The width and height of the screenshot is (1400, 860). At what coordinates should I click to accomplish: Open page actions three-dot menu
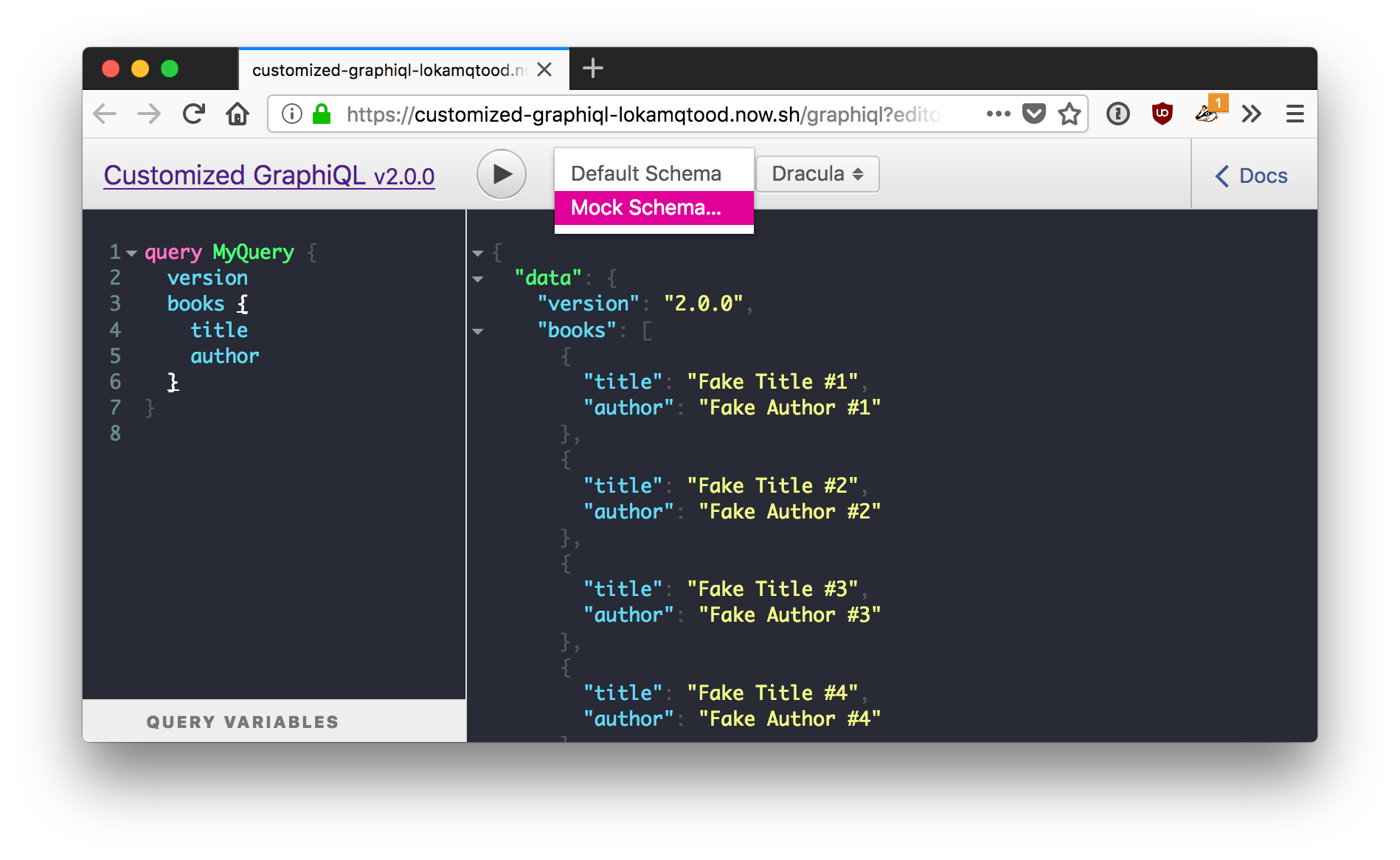coord(998,114)
